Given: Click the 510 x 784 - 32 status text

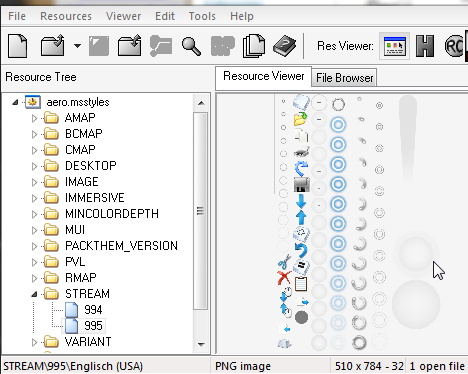Looking at the screenshot, I should [369, 366].
